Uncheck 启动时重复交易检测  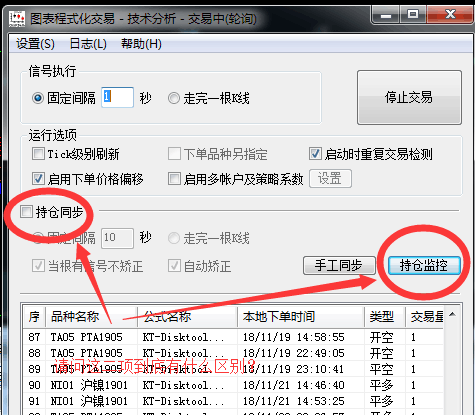(315, 154)
